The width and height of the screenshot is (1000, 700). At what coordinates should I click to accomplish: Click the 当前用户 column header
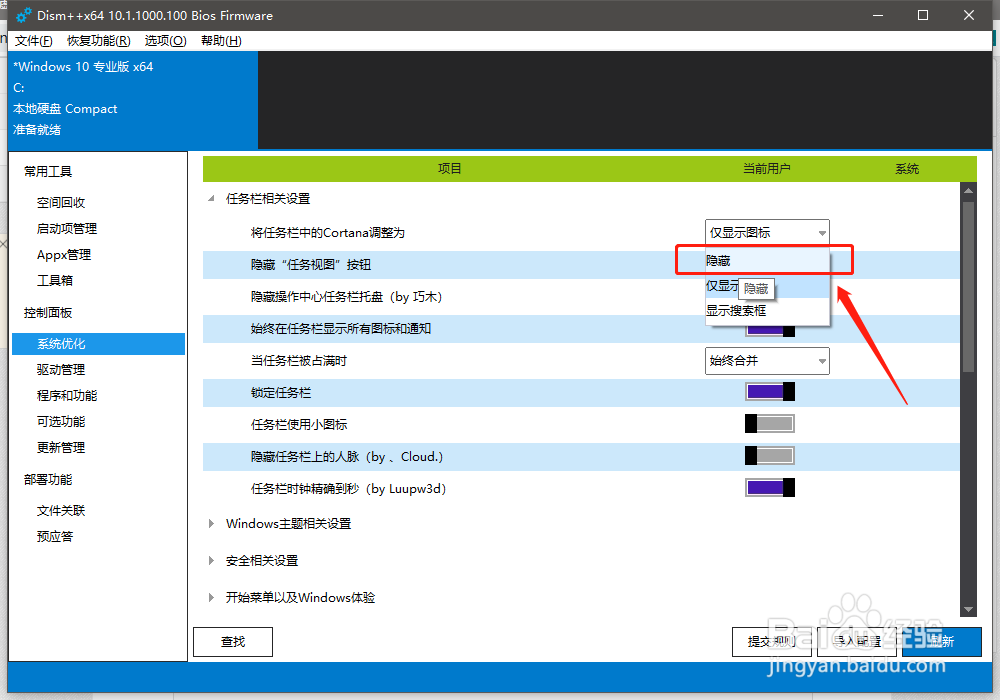(766, 169)
